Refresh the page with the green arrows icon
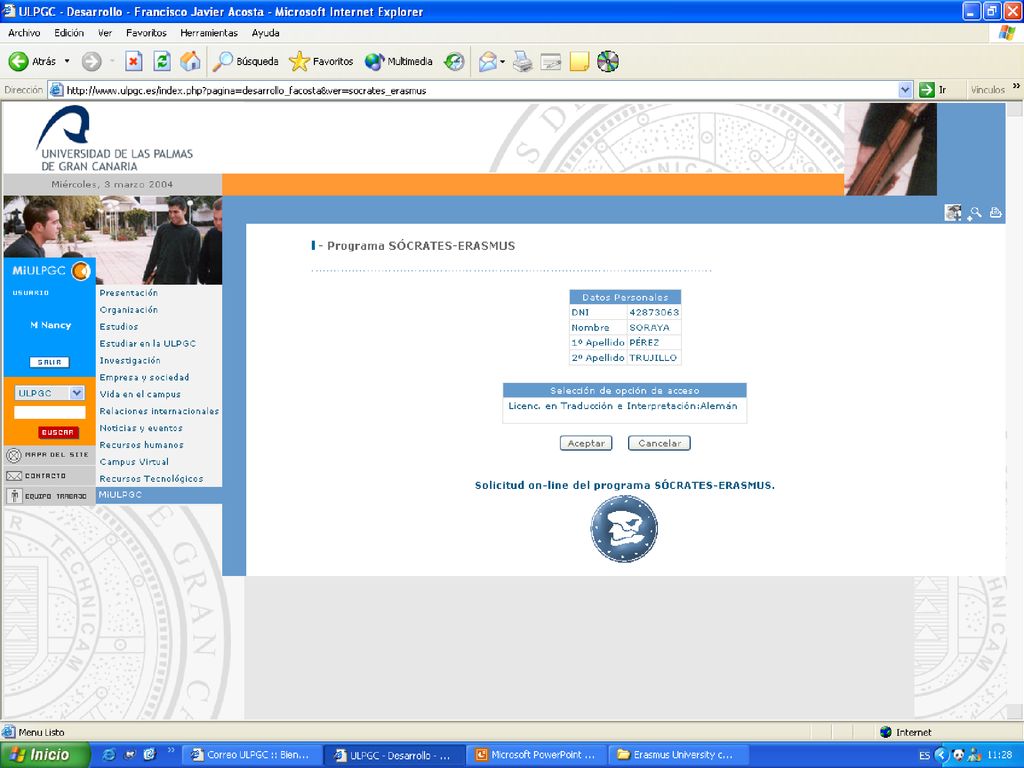This screenshot has width=1024, height=768. coord(162,61)
